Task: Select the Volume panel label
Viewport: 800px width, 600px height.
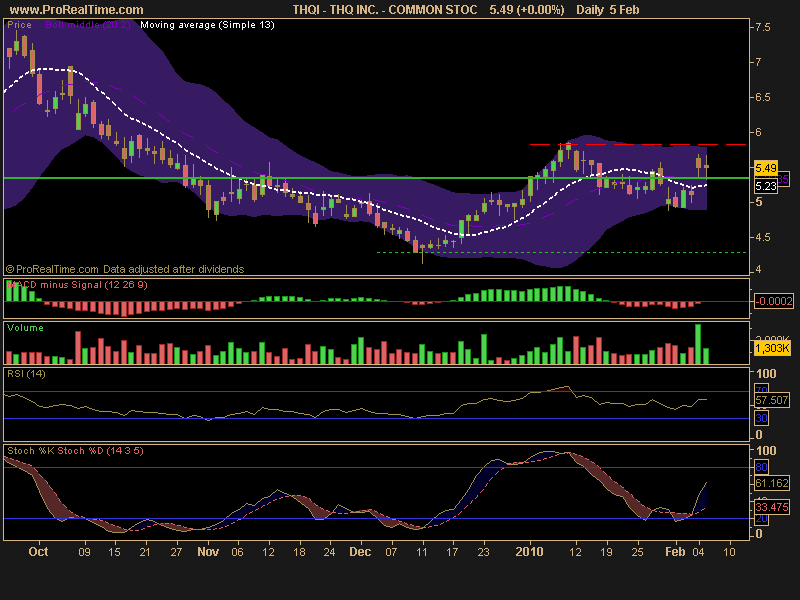Action: [x=25, y=328]
